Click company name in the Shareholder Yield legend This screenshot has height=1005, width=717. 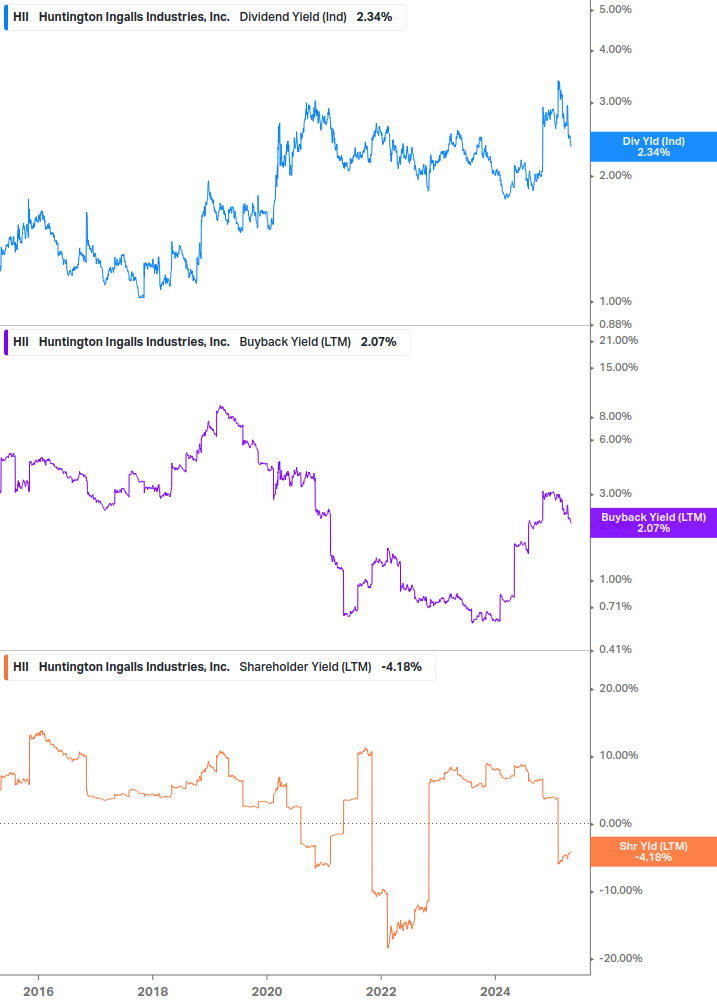[134, 667]
